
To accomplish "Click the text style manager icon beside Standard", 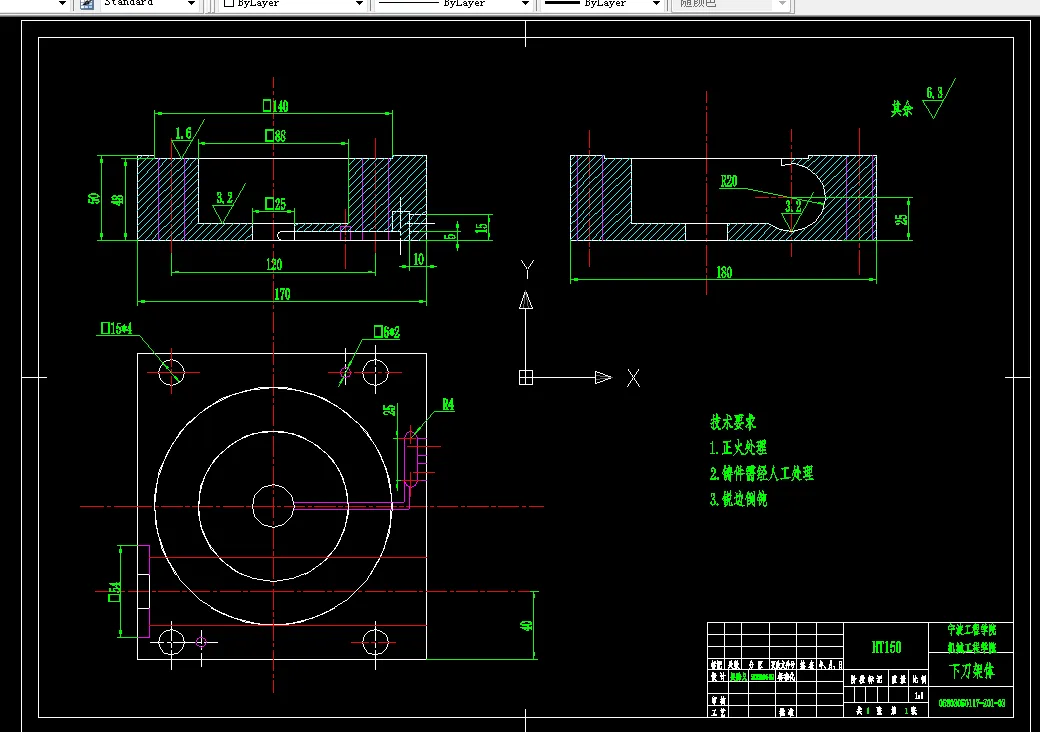I will click(x=87, y=4).
